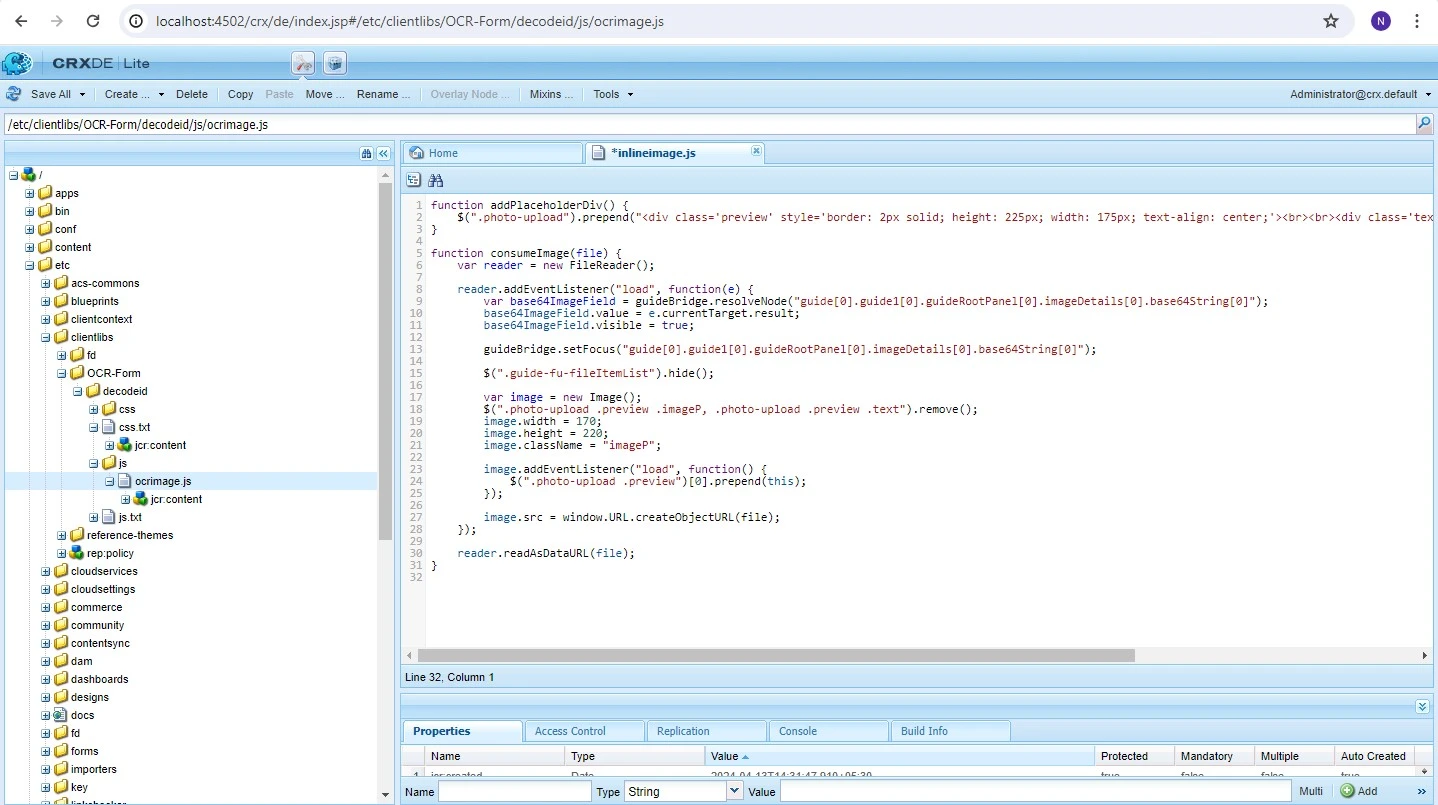This screenshot has height=805, width=1438.
Task: Select the acs-commons folder
Action: 105,283
